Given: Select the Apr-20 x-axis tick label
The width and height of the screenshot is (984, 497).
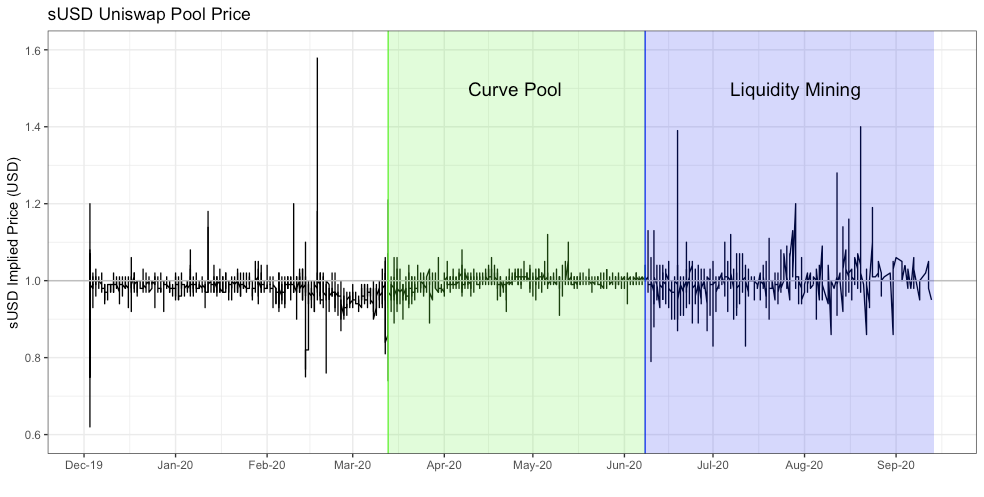Looking at the screenshot, I should coord(444,466).
